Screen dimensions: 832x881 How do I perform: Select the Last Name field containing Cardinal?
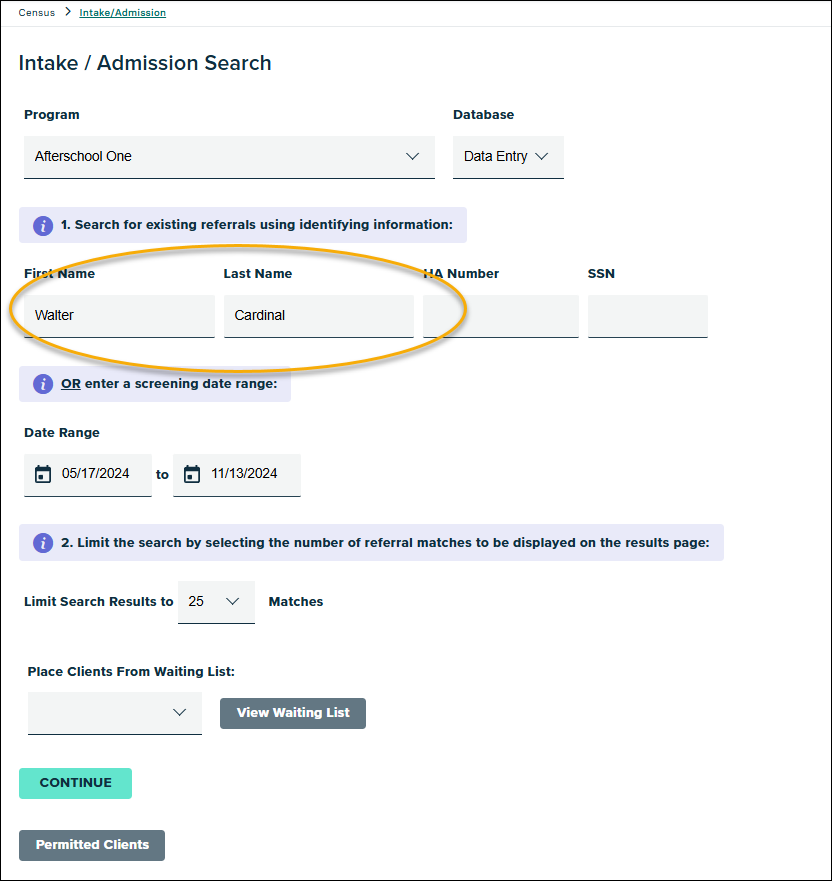[318, 316]
